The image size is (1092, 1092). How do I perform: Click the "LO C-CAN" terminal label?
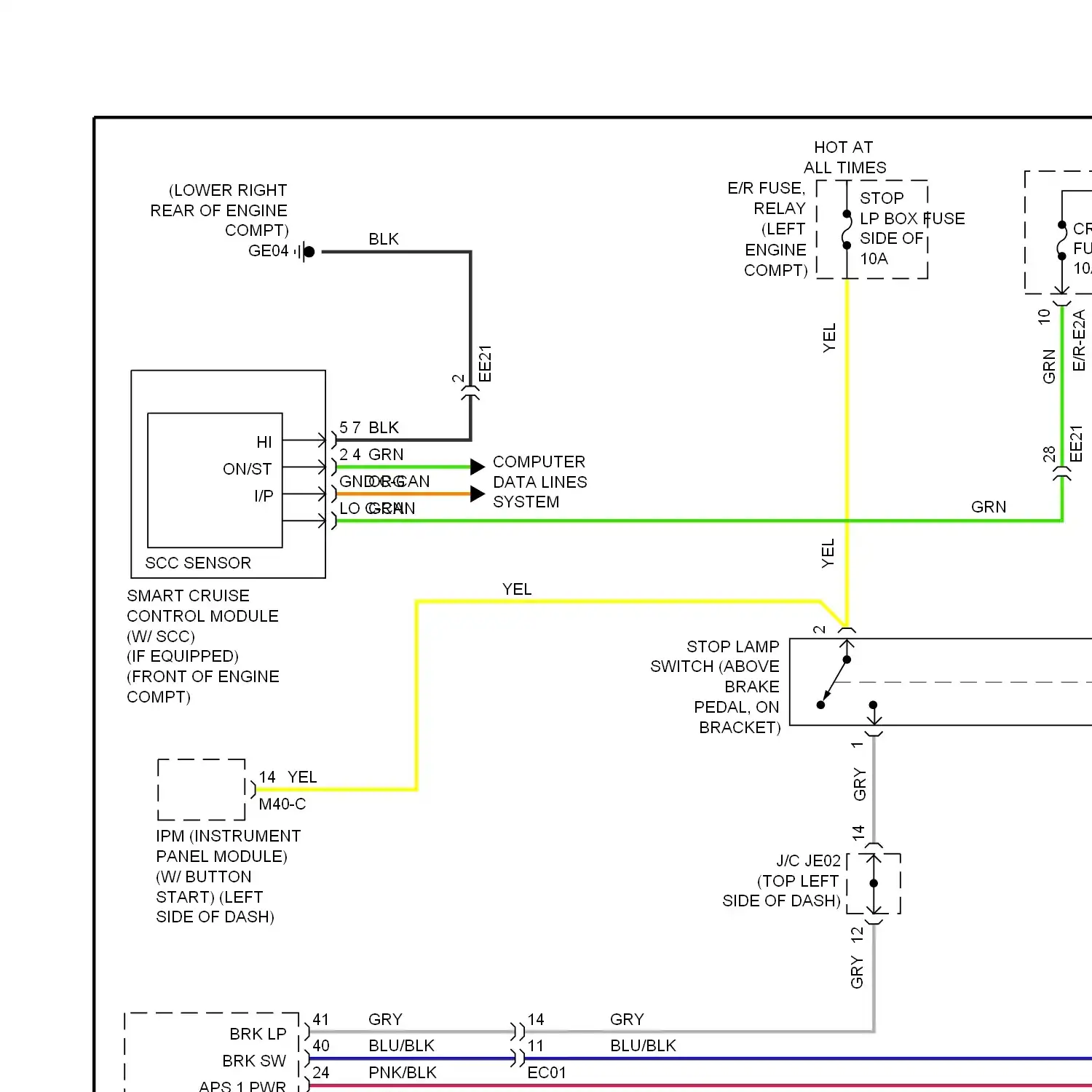coord(377,508)
